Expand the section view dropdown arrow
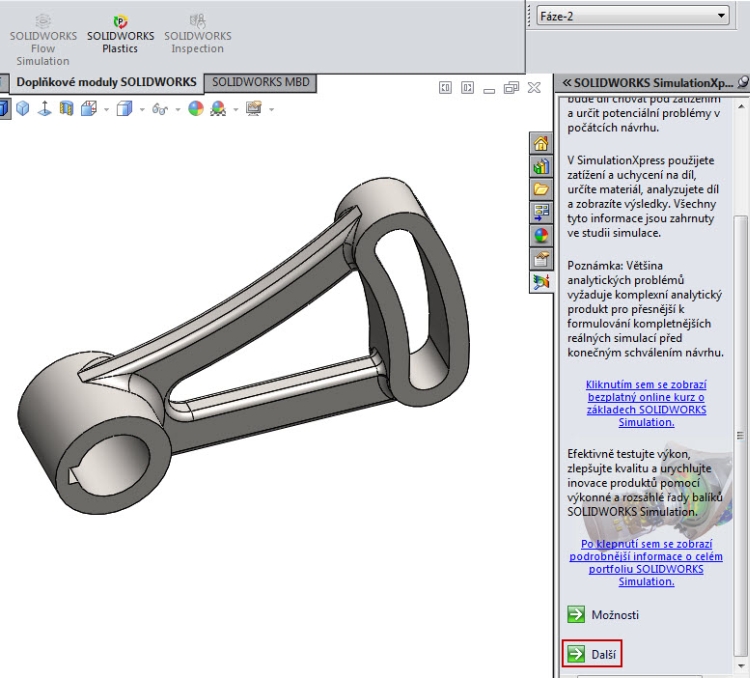 coord(106,110)
